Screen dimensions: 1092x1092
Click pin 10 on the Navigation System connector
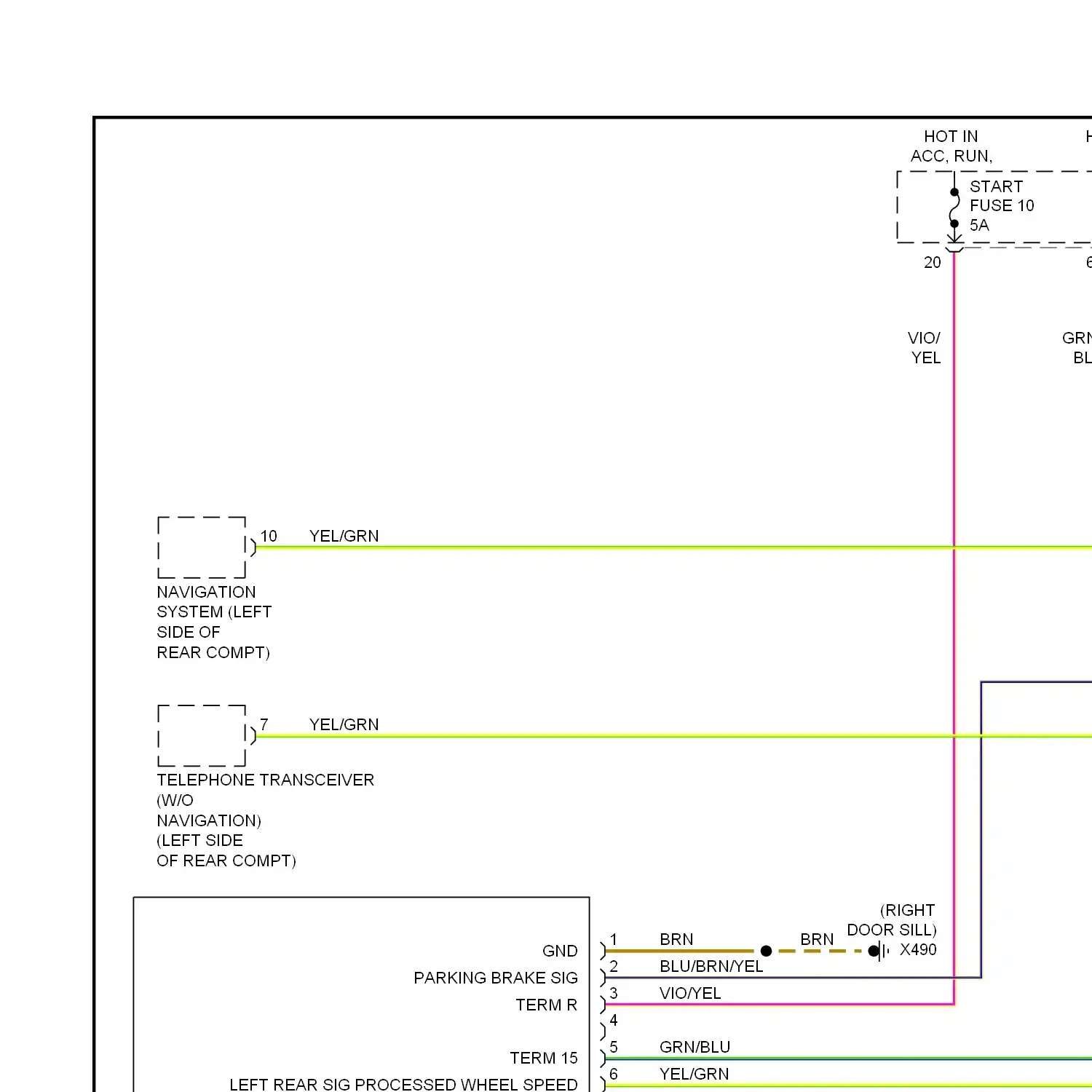[x=269, y=537]
